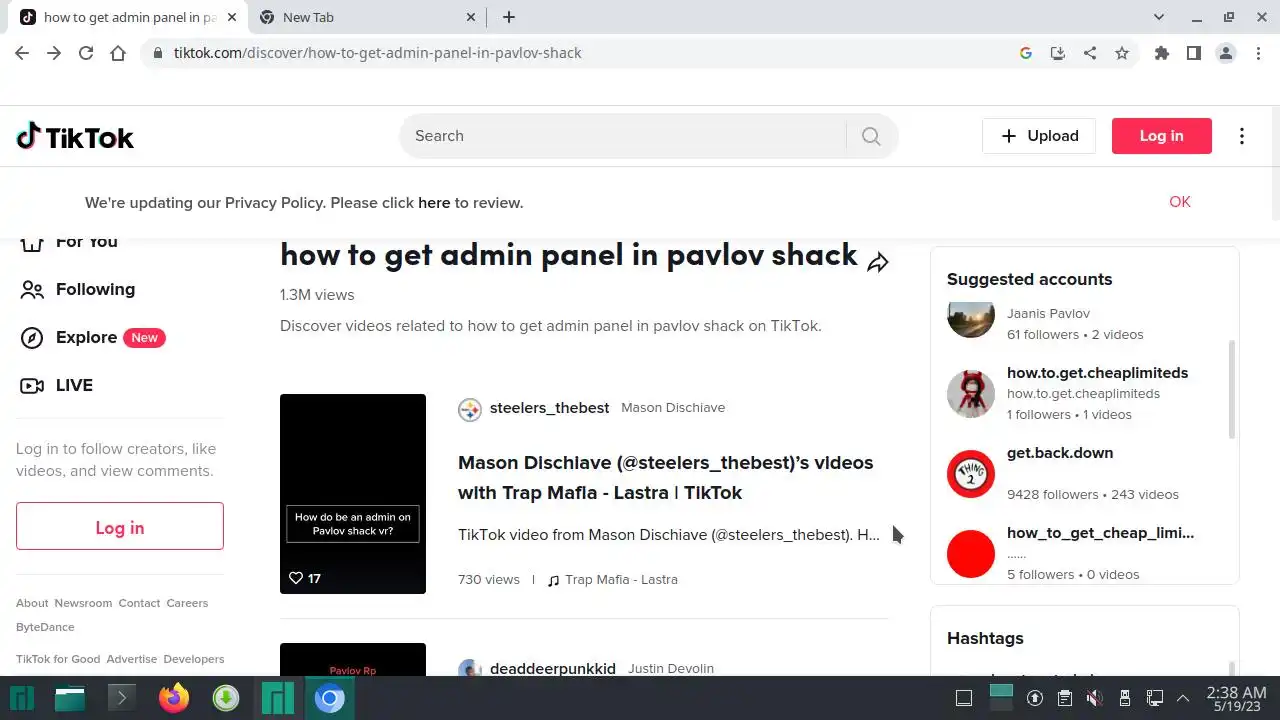Close the New Tab browser tab
The width and height of the screenshot is (1280, 720).
tap(471, 17)
